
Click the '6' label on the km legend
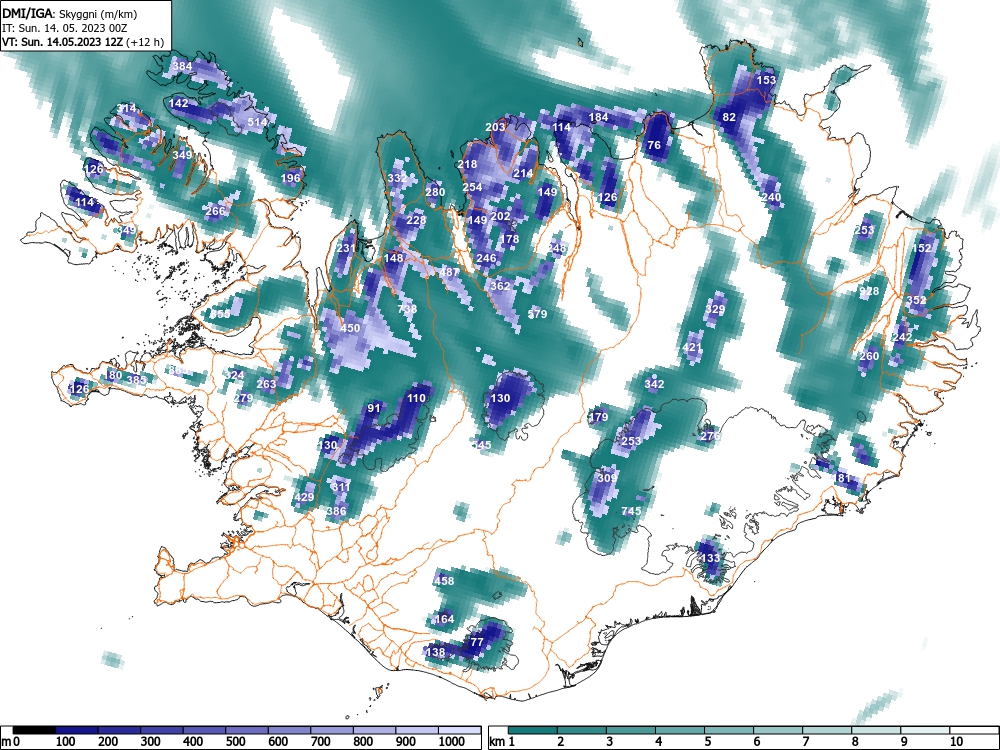click(x=756, y=742)
